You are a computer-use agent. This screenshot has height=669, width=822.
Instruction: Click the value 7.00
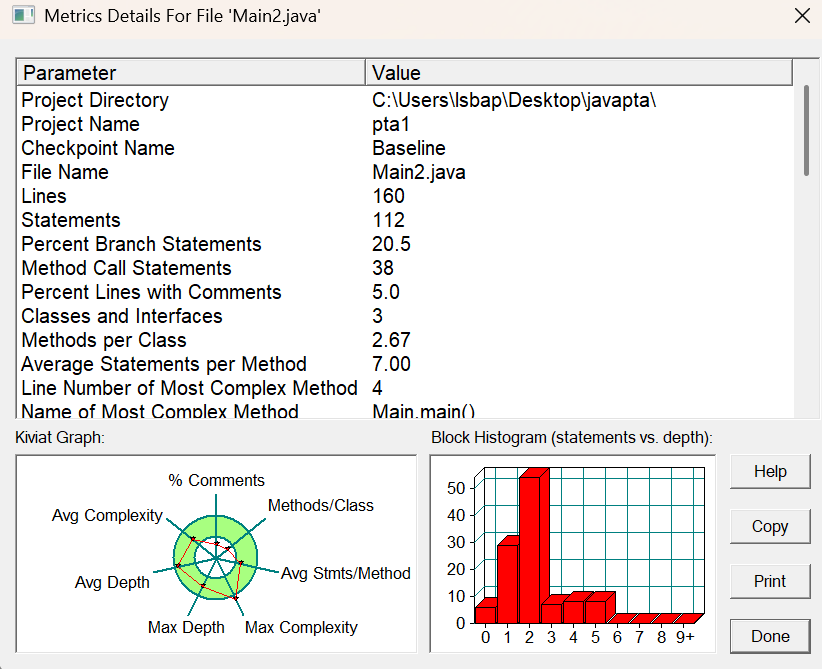point(391,364)
